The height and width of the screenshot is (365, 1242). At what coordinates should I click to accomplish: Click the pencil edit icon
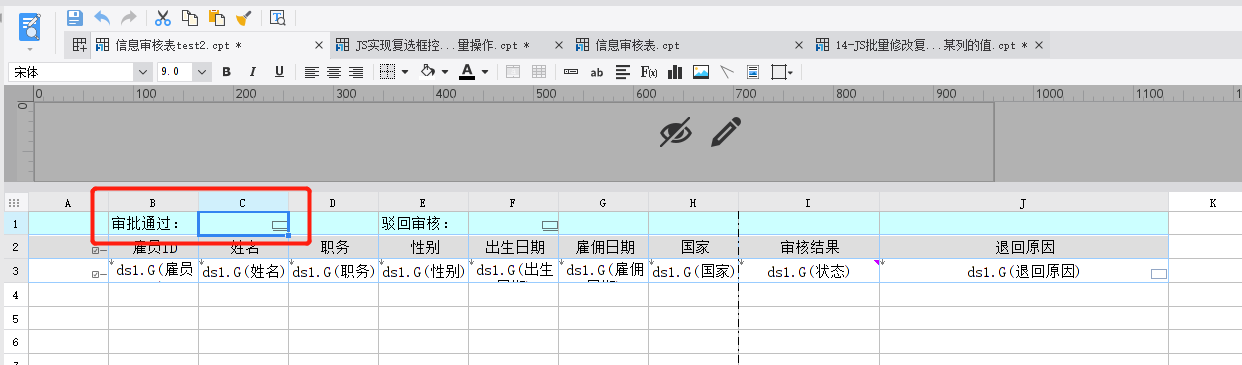coord(726,132)
